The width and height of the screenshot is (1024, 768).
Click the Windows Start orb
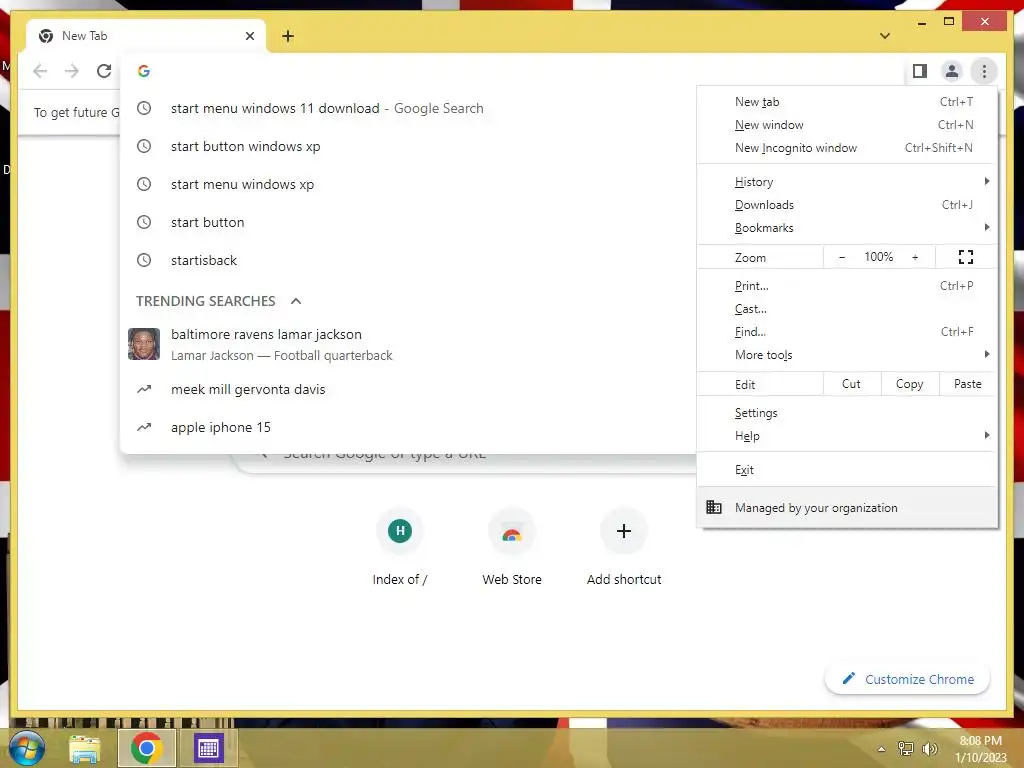click(x=26, y=748)
